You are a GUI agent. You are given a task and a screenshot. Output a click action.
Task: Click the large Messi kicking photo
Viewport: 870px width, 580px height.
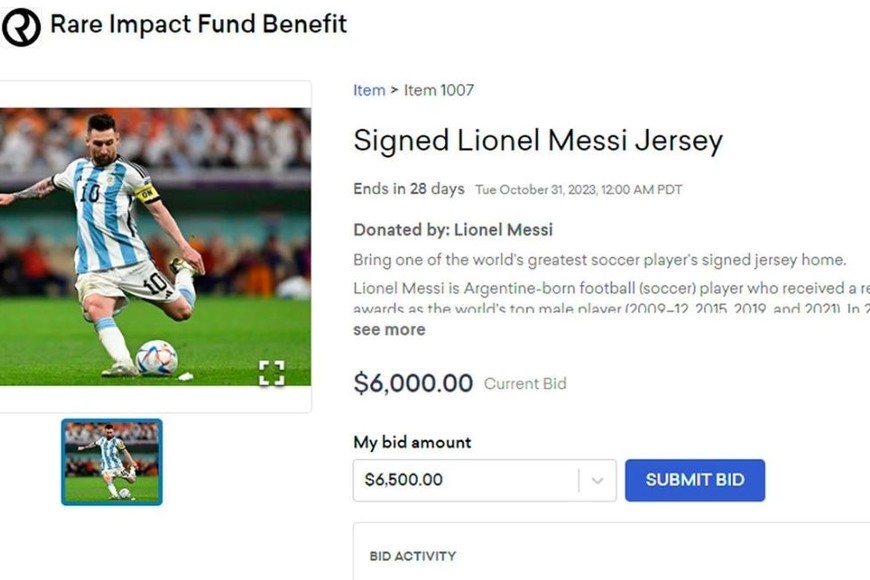[x=150, y=245]
